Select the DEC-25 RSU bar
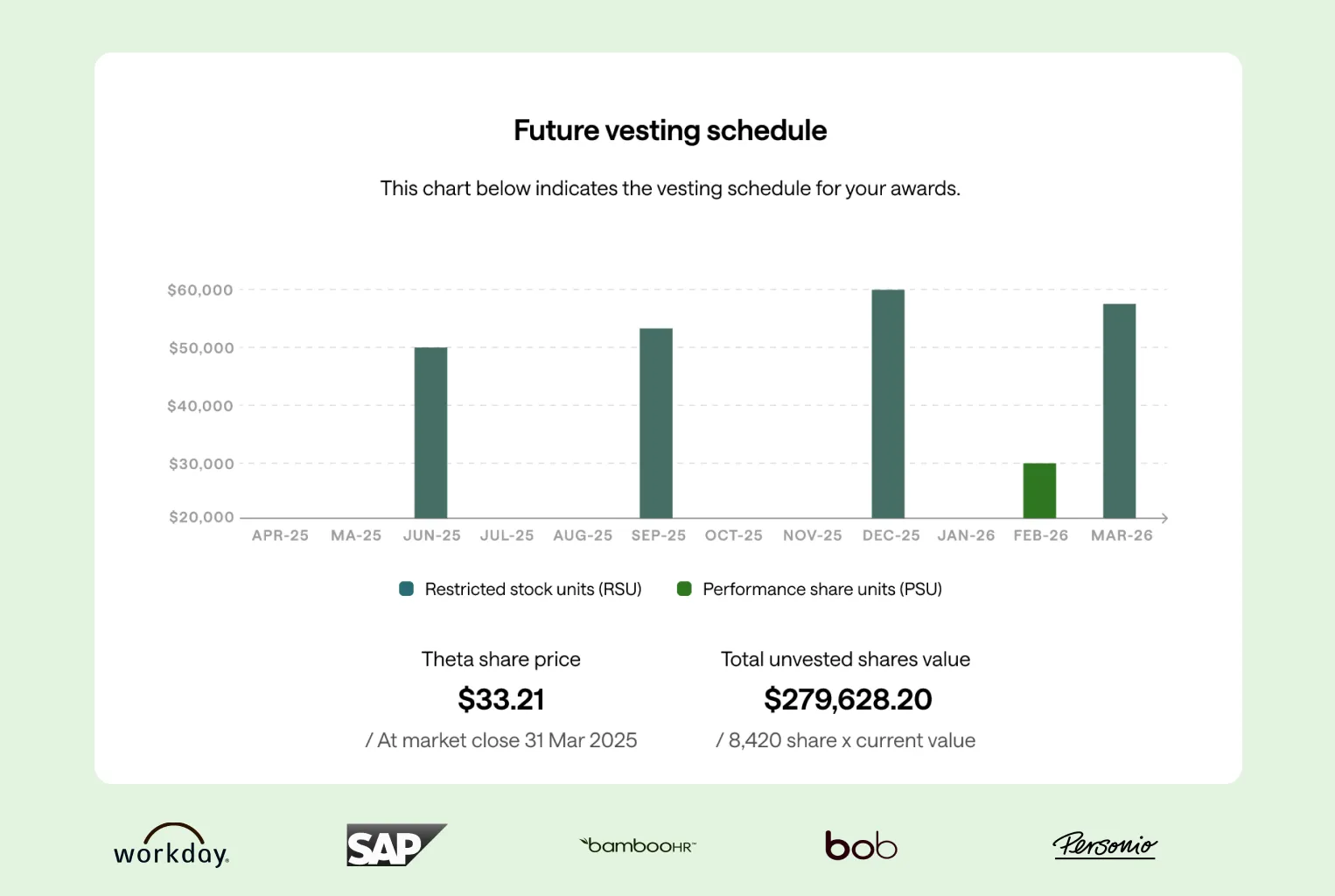1335x896 pixels. [888, 403]
